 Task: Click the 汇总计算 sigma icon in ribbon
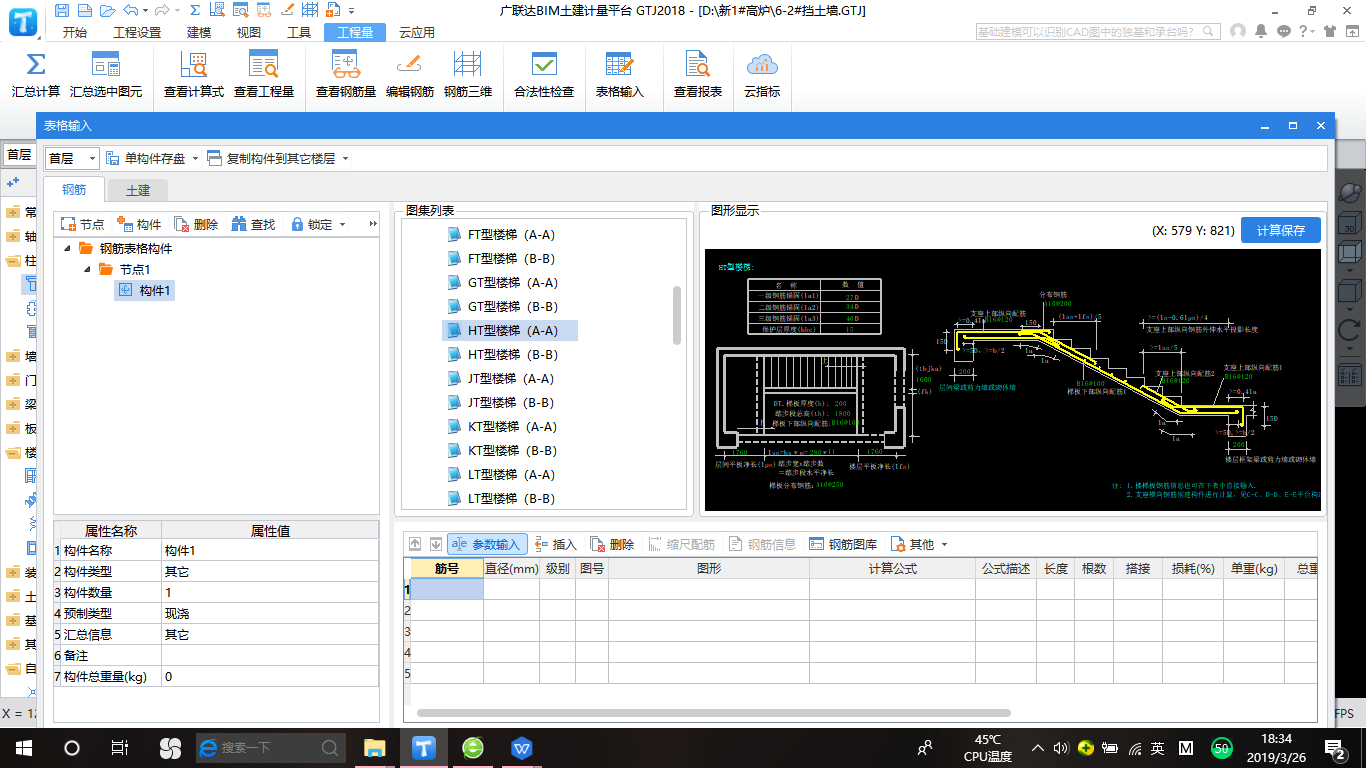point(36,75)
